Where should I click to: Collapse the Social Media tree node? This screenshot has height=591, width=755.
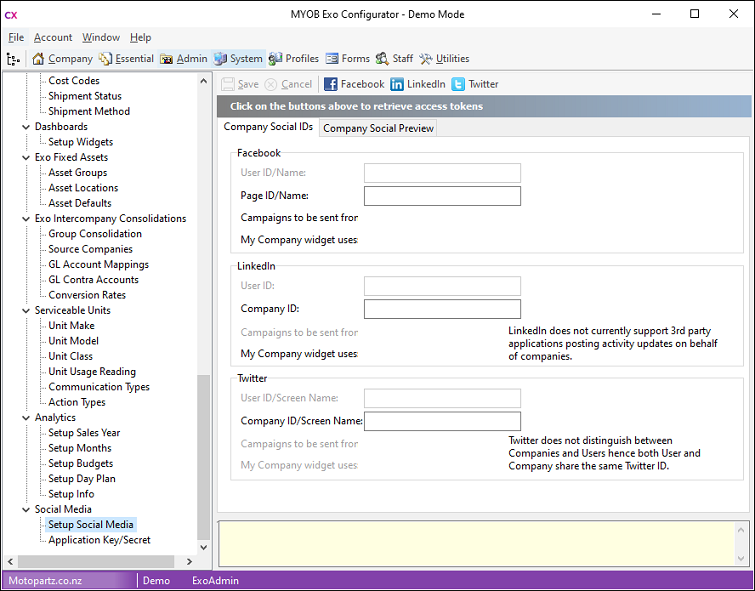(x=26, y=510)
